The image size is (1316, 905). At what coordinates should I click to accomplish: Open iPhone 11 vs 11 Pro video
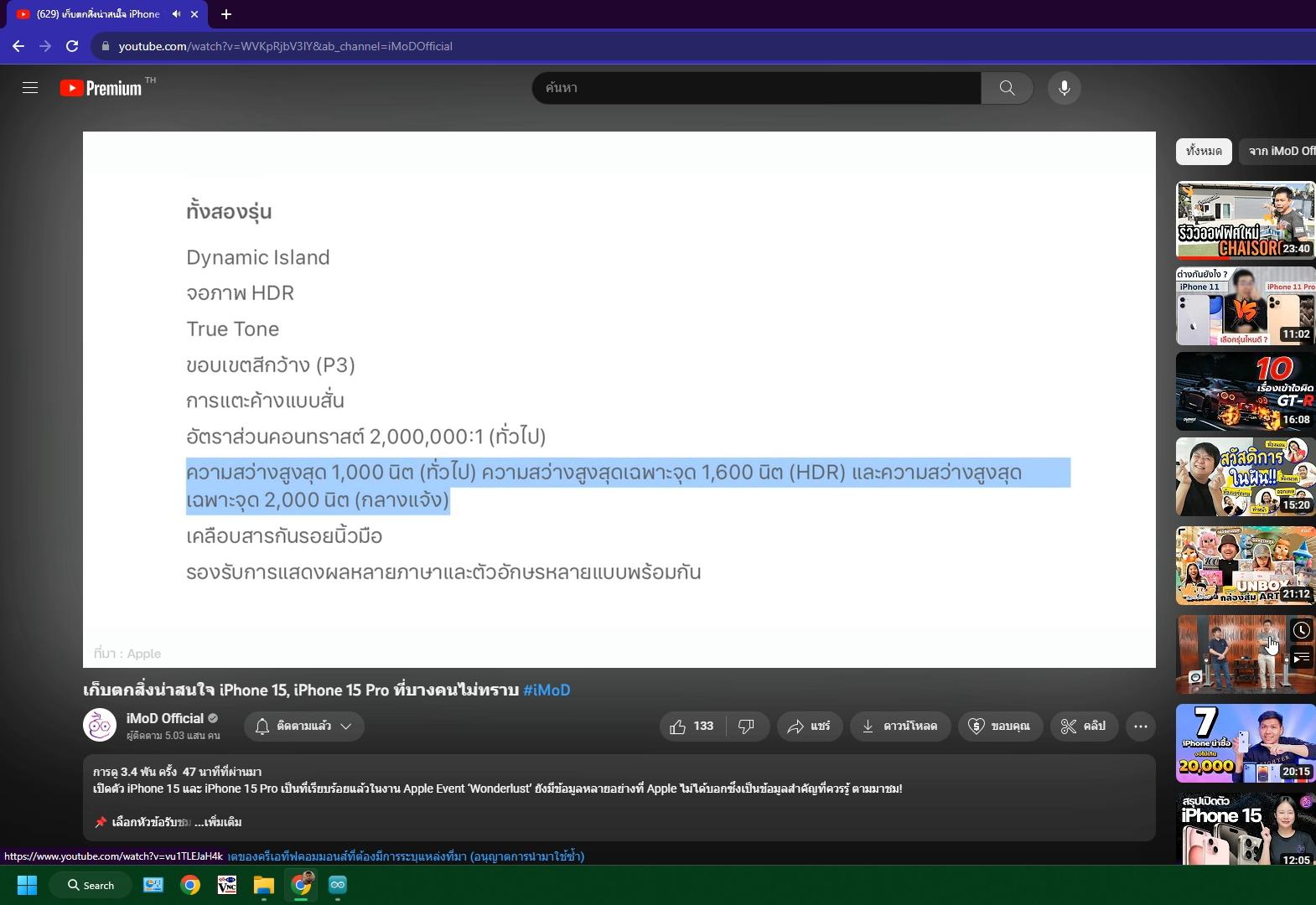coord(1246,306)
